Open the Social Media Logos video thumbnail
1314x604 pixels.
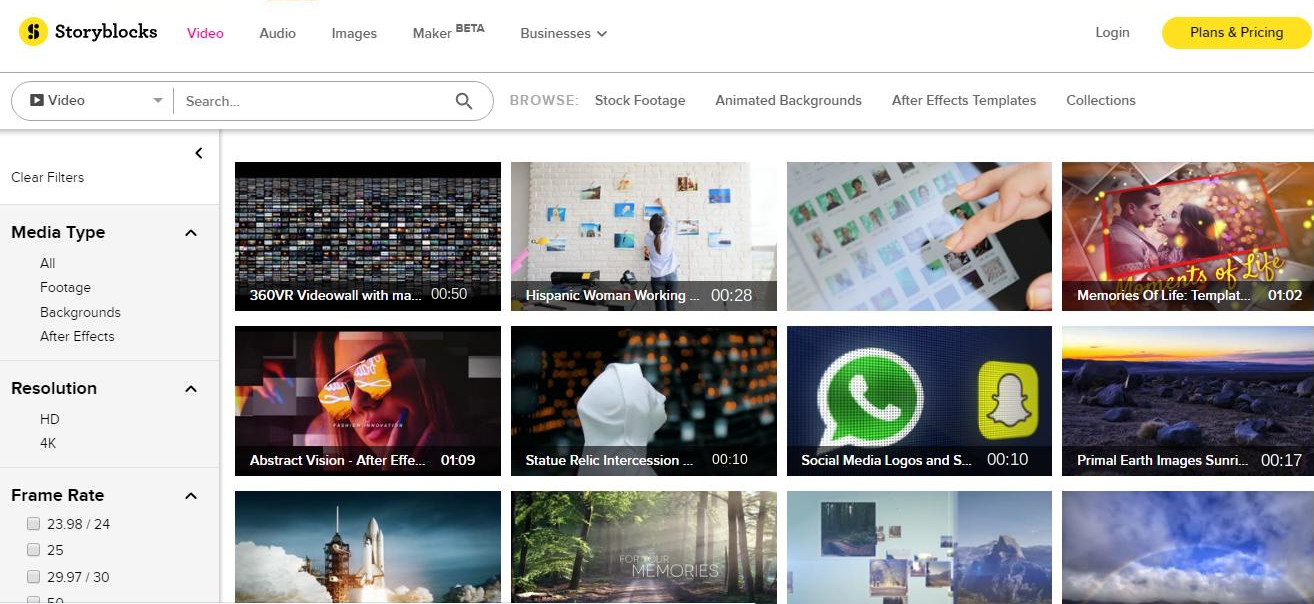(919, 400)
